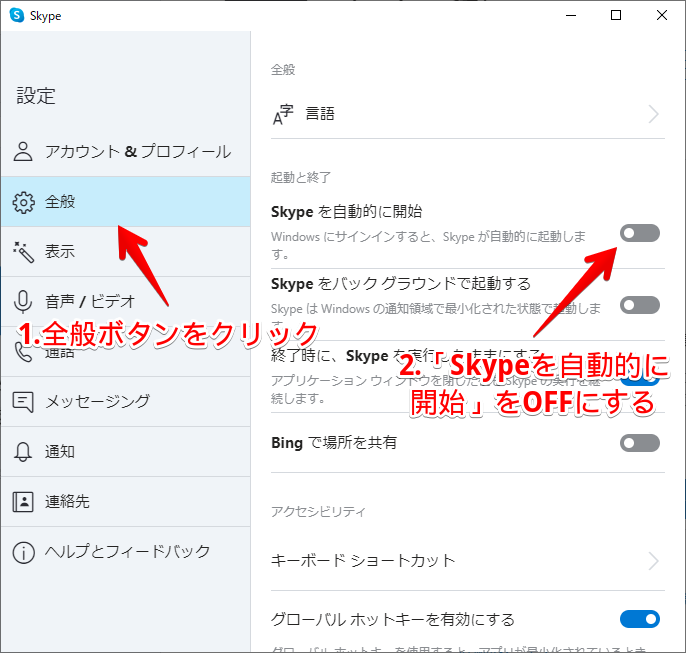The height and width of the screenshot is (653, 686).
Task: Open the 表示 settings section
Action: pyautogui.click(x=126, y=251)
